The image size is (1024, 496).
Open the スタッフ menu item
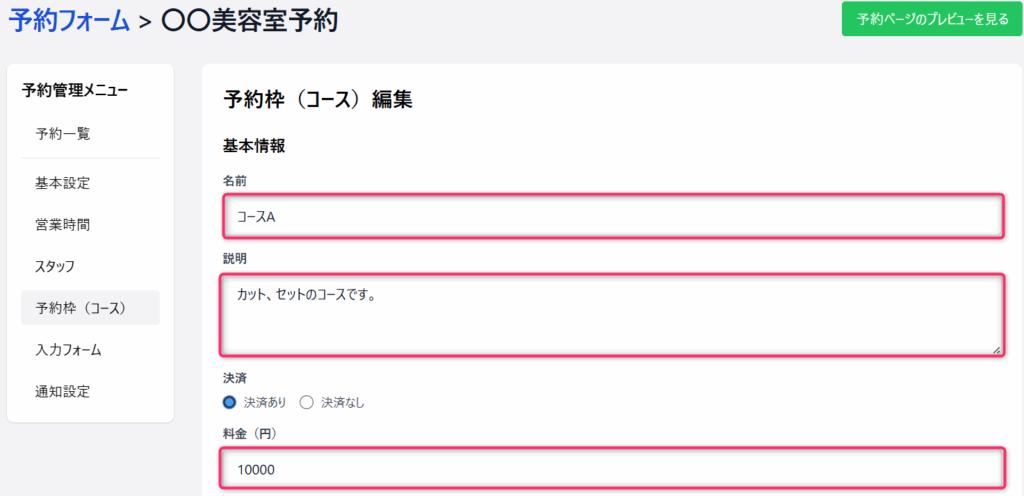point(55,266)
